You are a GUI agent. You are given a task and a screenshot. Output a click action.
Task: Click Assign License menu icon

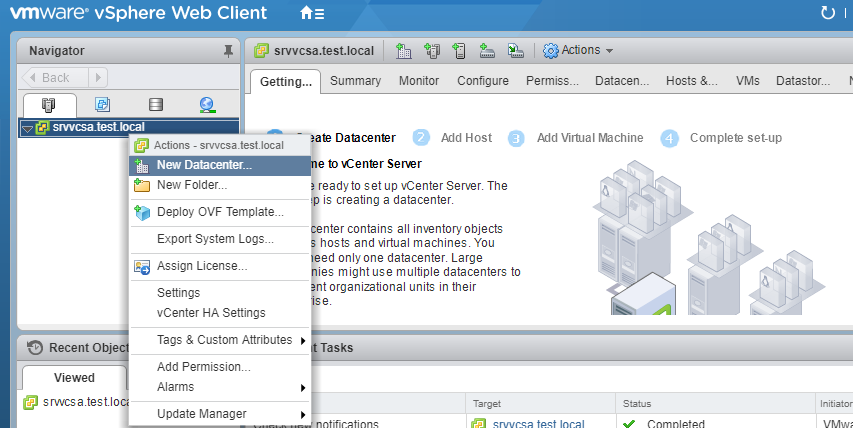[x=142, y=266]
